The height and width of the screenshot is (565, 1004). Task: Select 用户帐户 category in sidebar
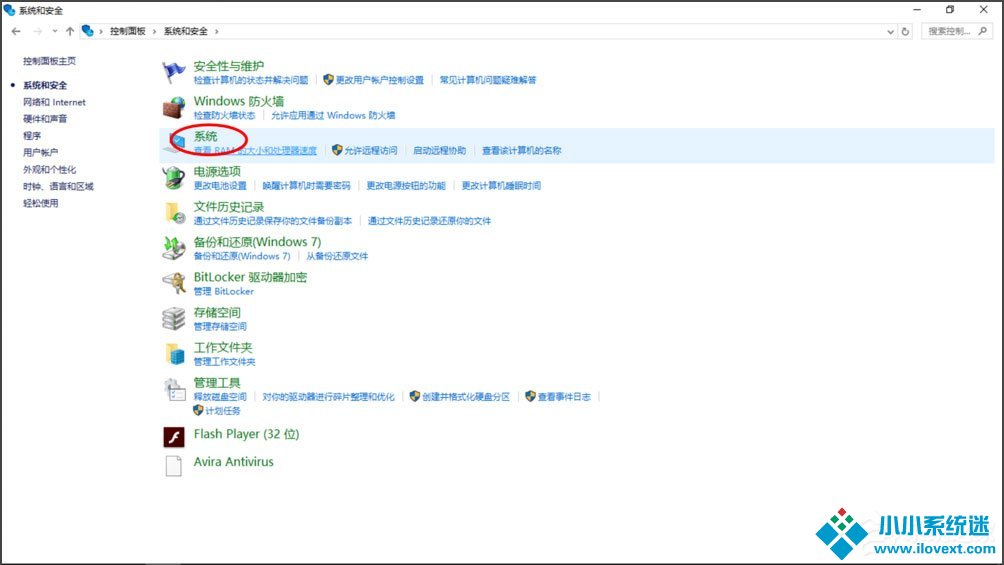(x=40, y=152)
